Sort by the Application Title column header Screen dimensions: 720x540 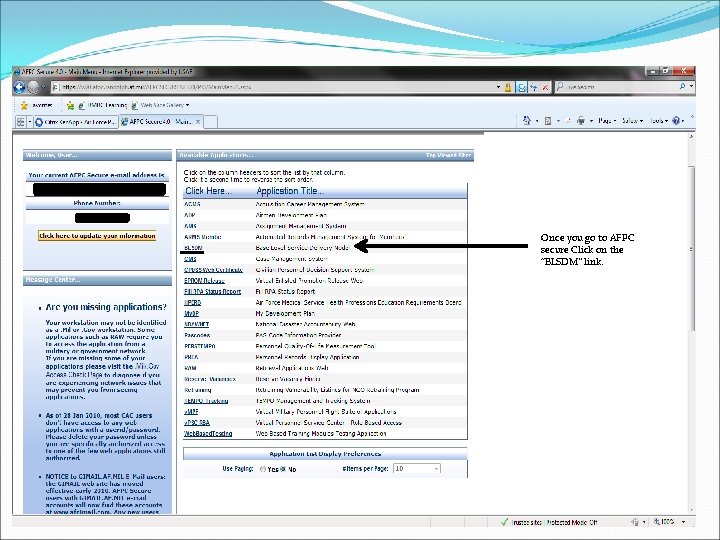(x=290, y=191)
